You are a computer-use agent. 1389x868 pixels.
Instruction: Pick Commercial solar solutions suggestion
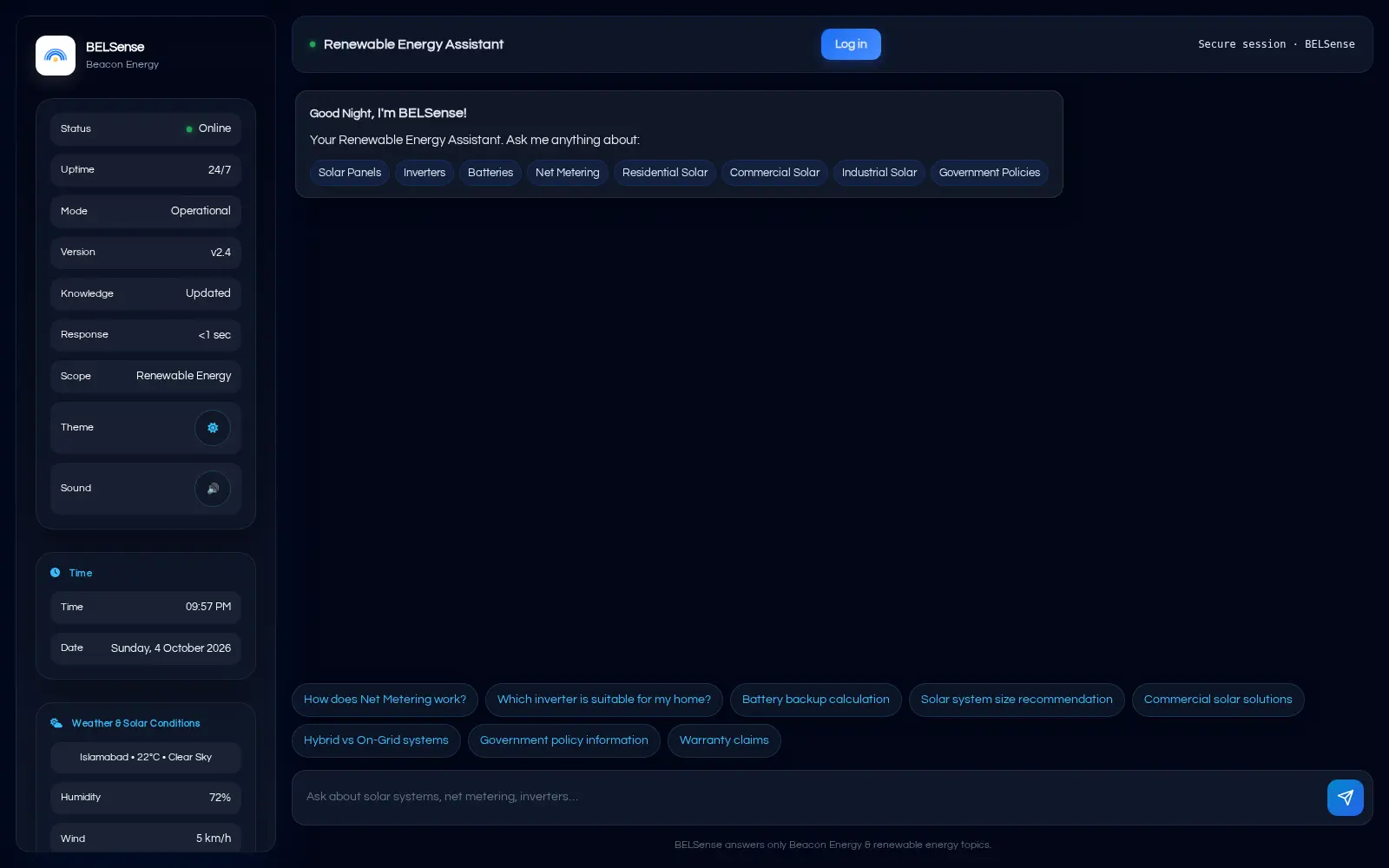(1218, 700)
